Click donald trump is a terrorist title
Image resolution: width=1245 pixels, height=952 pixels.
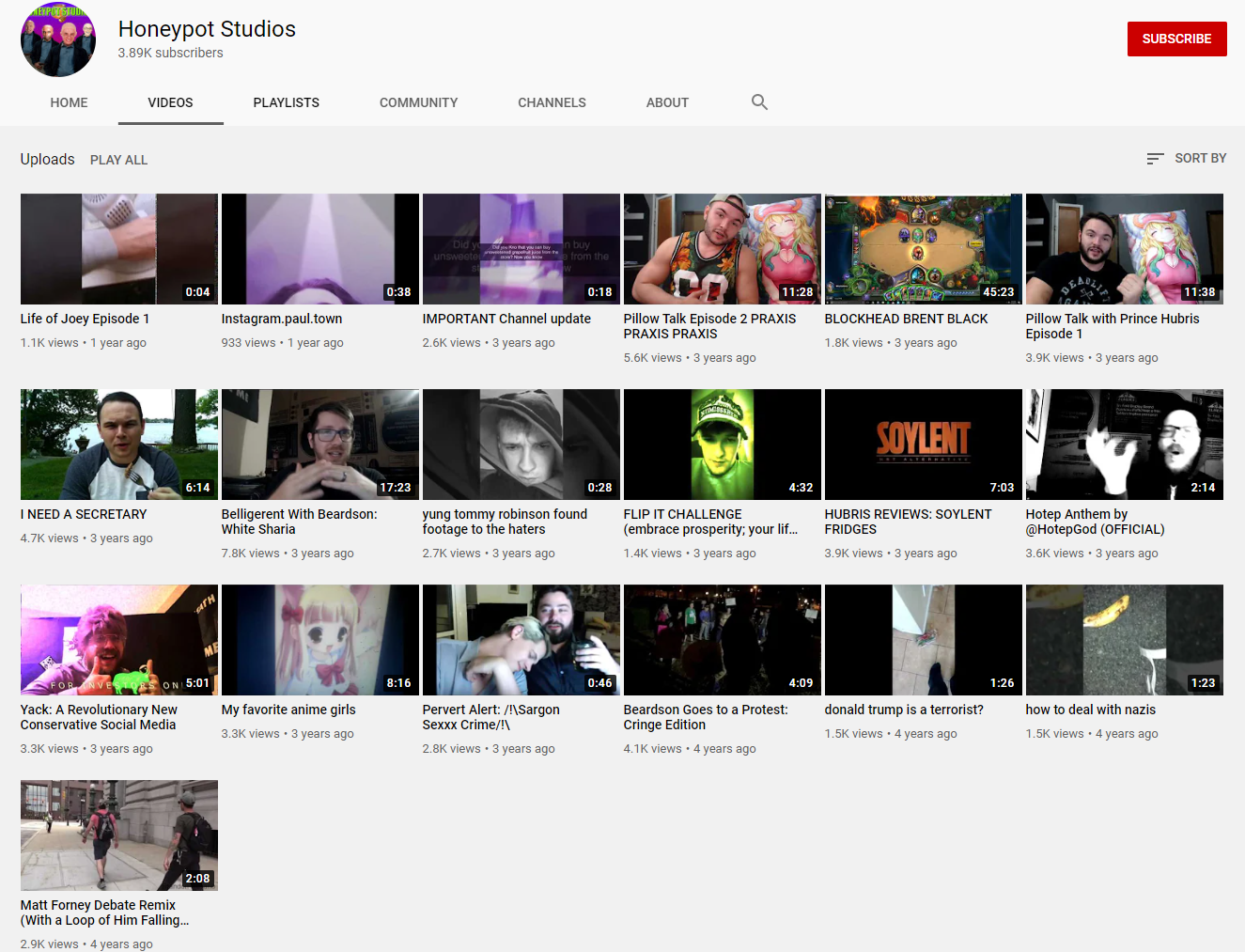pyautogui.click(x=904, y=710)
